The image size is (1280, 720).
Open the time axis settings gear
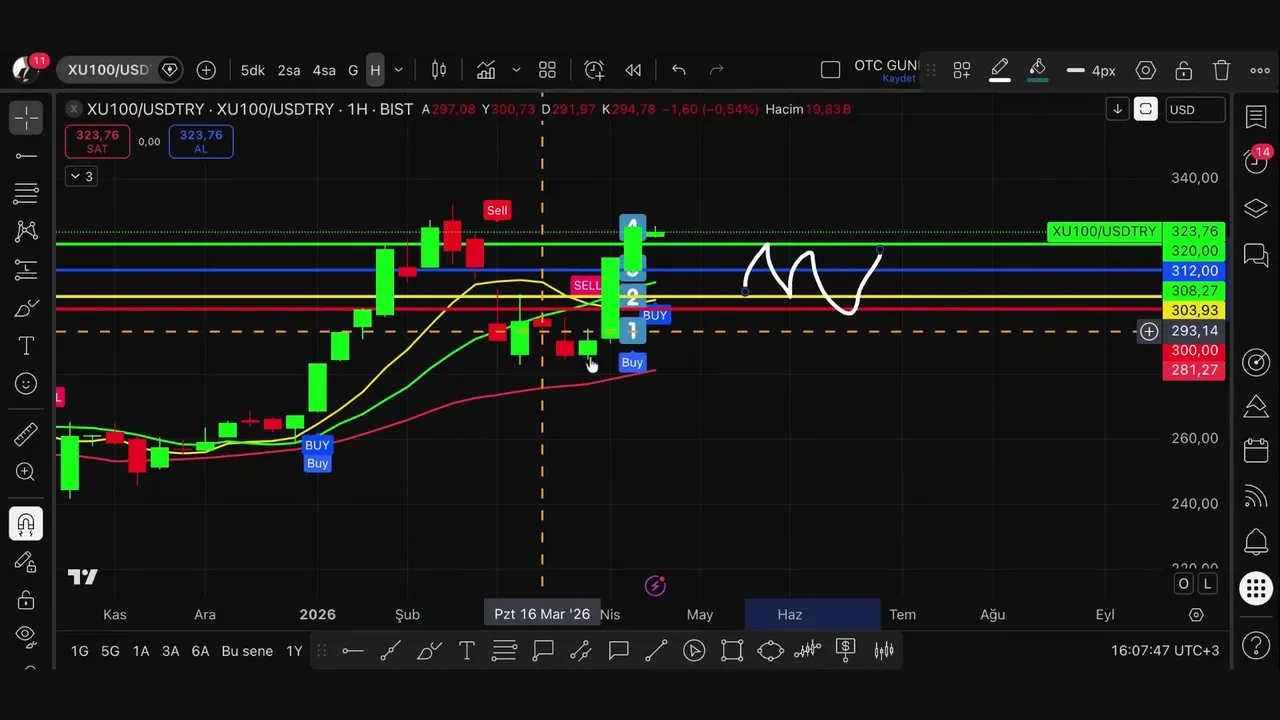(1196, 614)
